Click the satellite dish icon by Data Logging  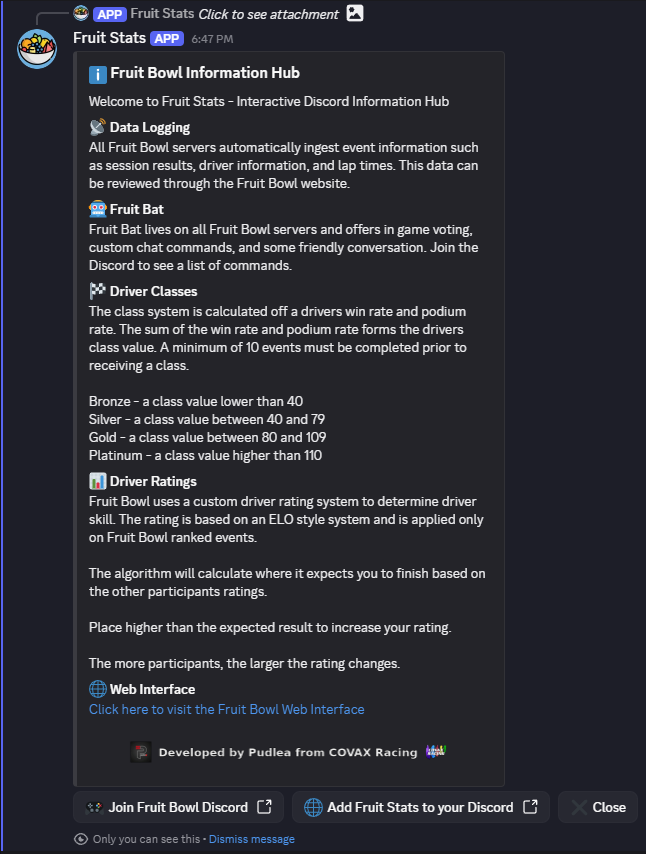(x=97, y=128)
